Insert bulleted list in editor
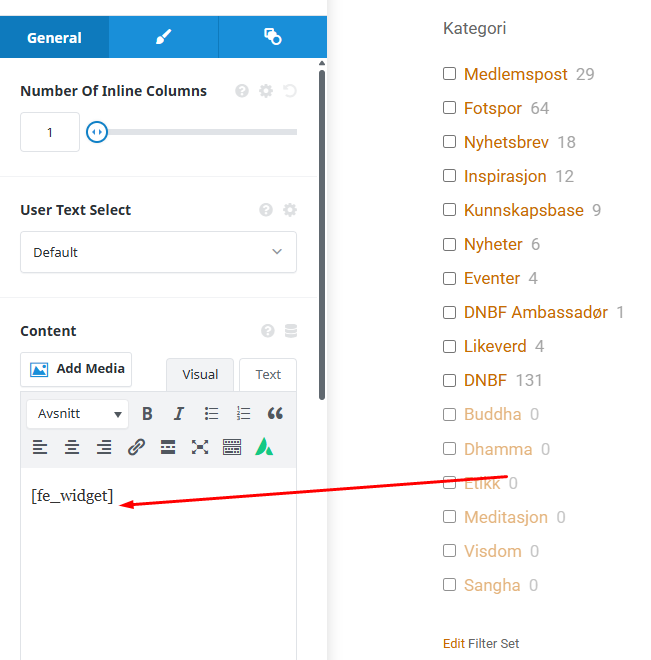The width and height of the screenshot is (651, 660). tap(211, 414)
